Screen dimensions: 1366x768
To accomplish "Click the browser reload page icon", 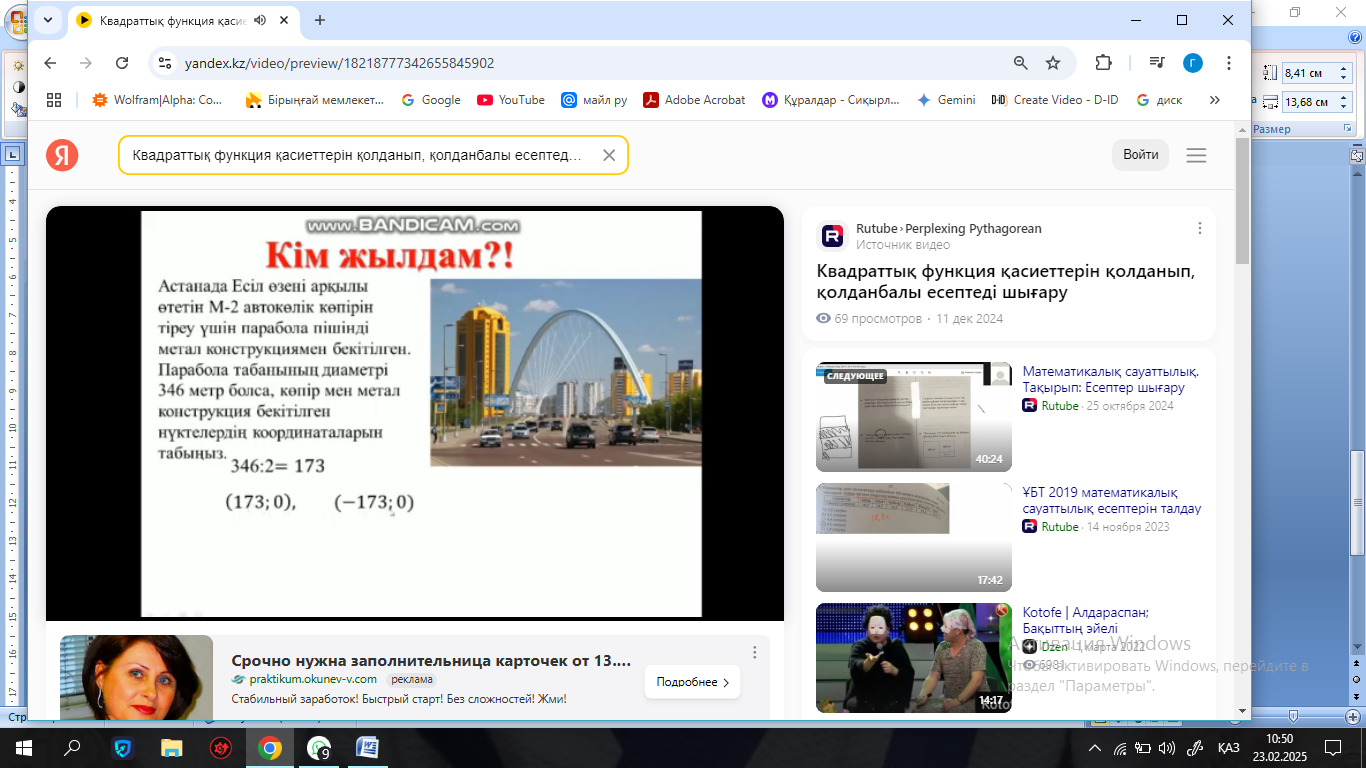I will click(122, 63).
